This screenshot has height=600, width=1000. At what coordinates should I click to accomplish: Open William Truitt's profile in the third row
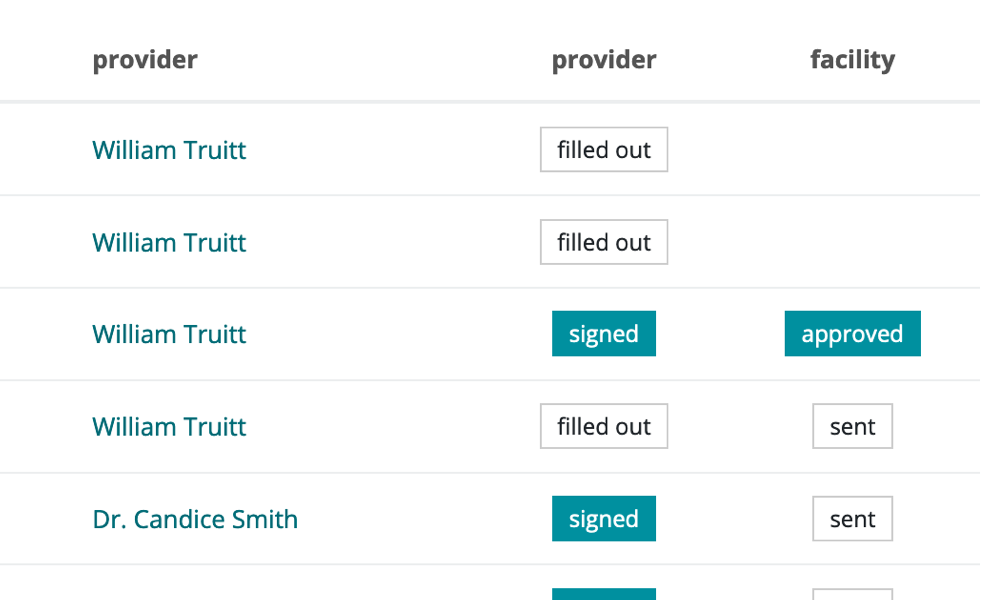(x=169, y=334)
